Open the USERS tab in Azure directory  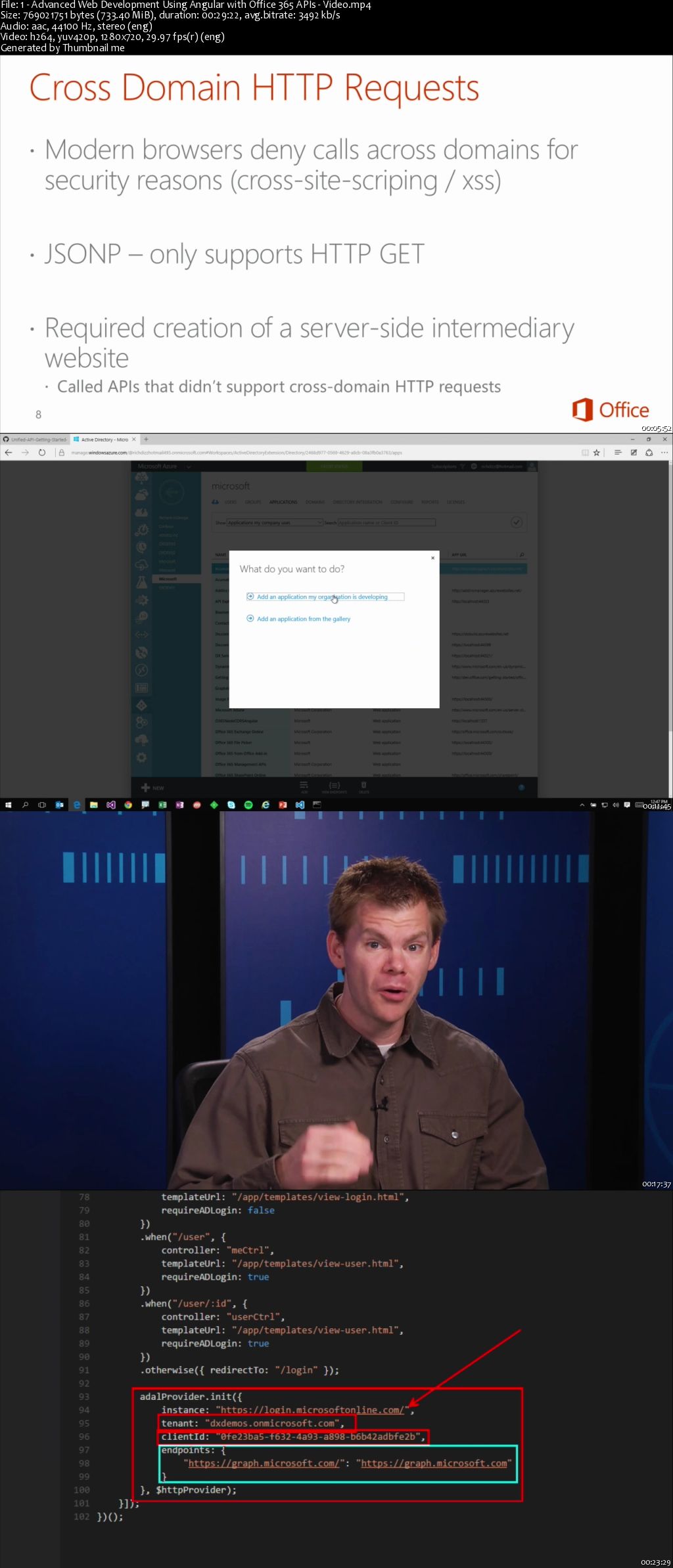coord(231,502)
